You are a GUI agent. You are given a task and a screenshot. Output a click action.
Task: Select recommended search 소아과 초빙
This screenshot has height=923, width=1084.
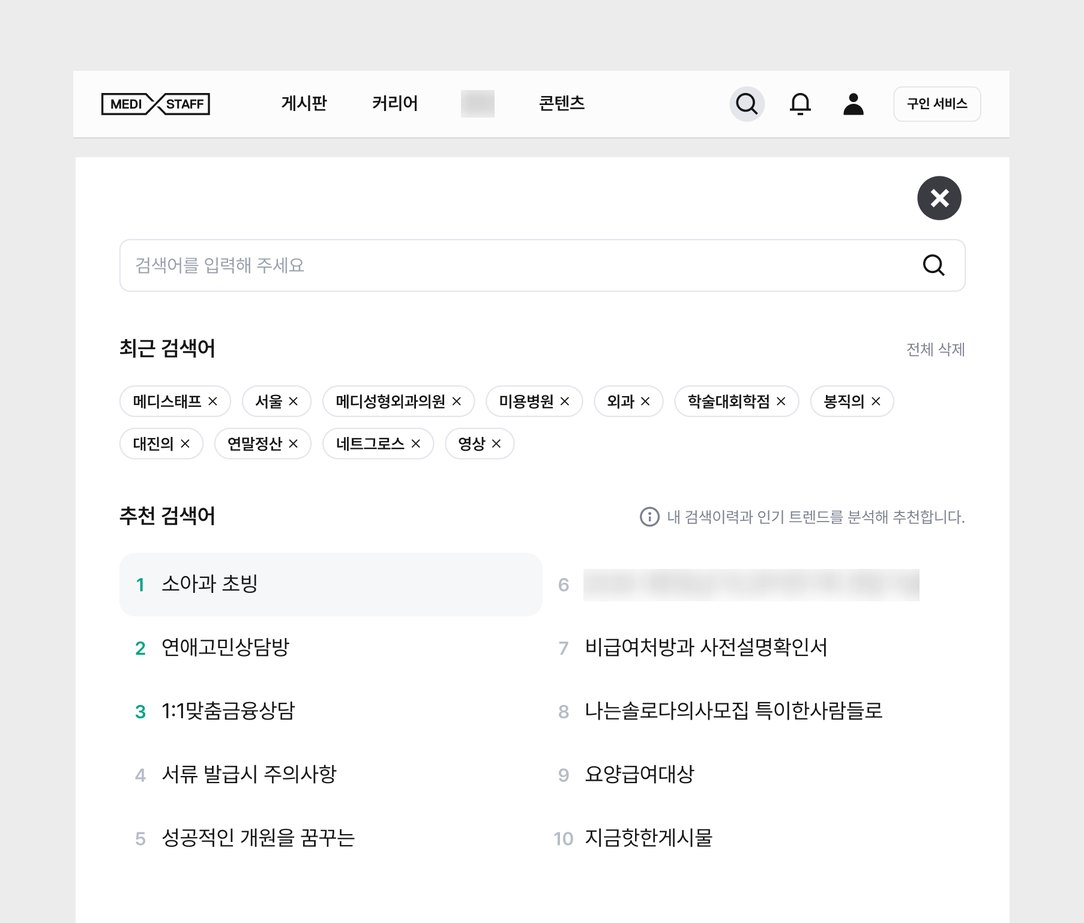click(x=330, y=584)
